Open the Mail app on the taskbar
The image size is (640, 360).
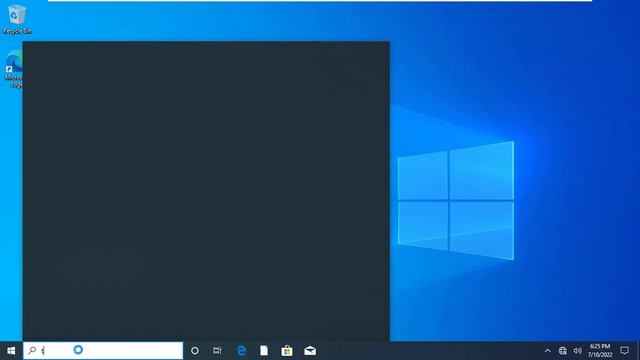310,351
